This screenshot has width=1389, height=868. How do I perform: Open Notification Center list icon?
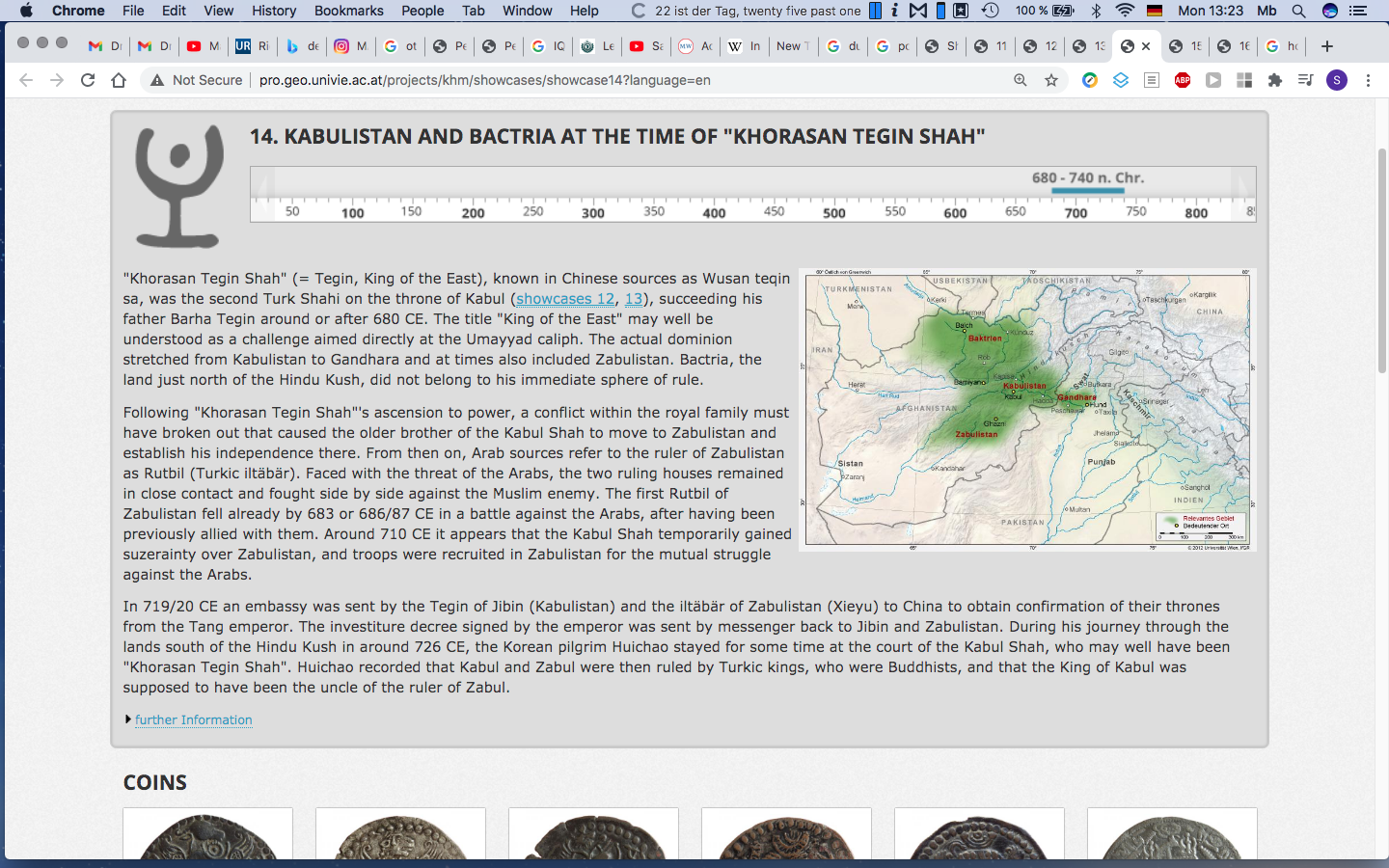point(1359,11)
